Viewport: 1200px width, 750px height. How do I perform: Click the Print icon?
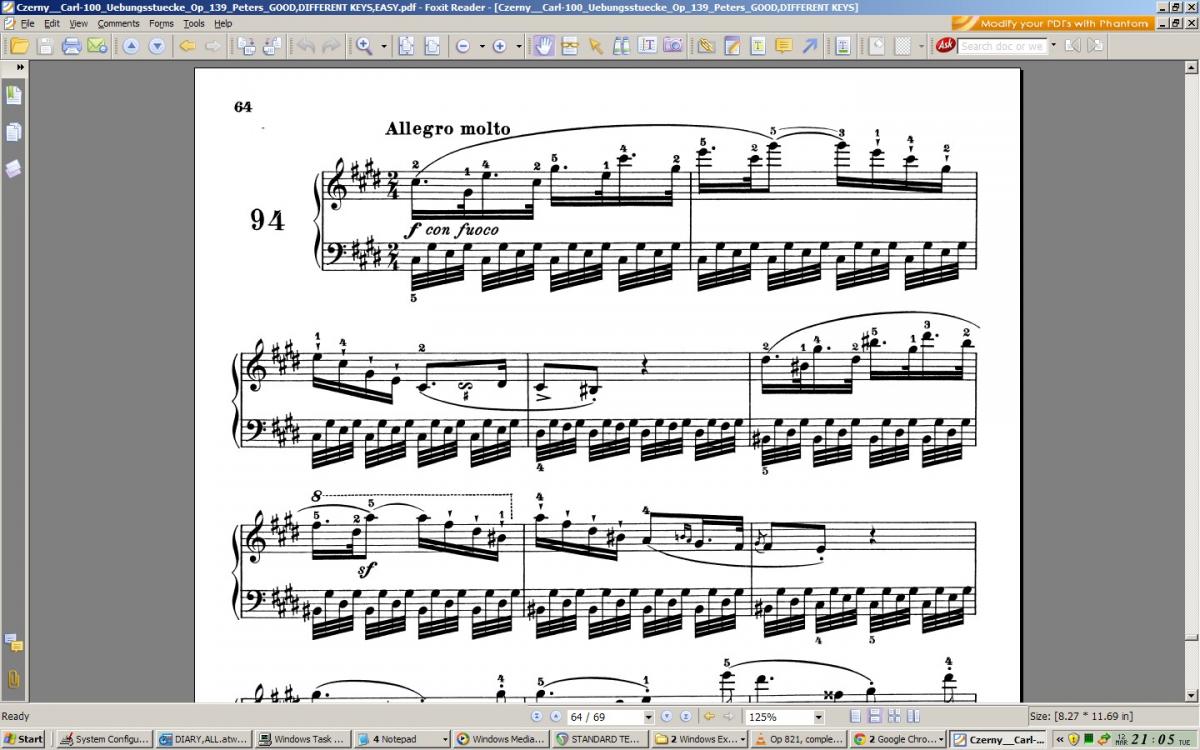(x=71, y=46)
